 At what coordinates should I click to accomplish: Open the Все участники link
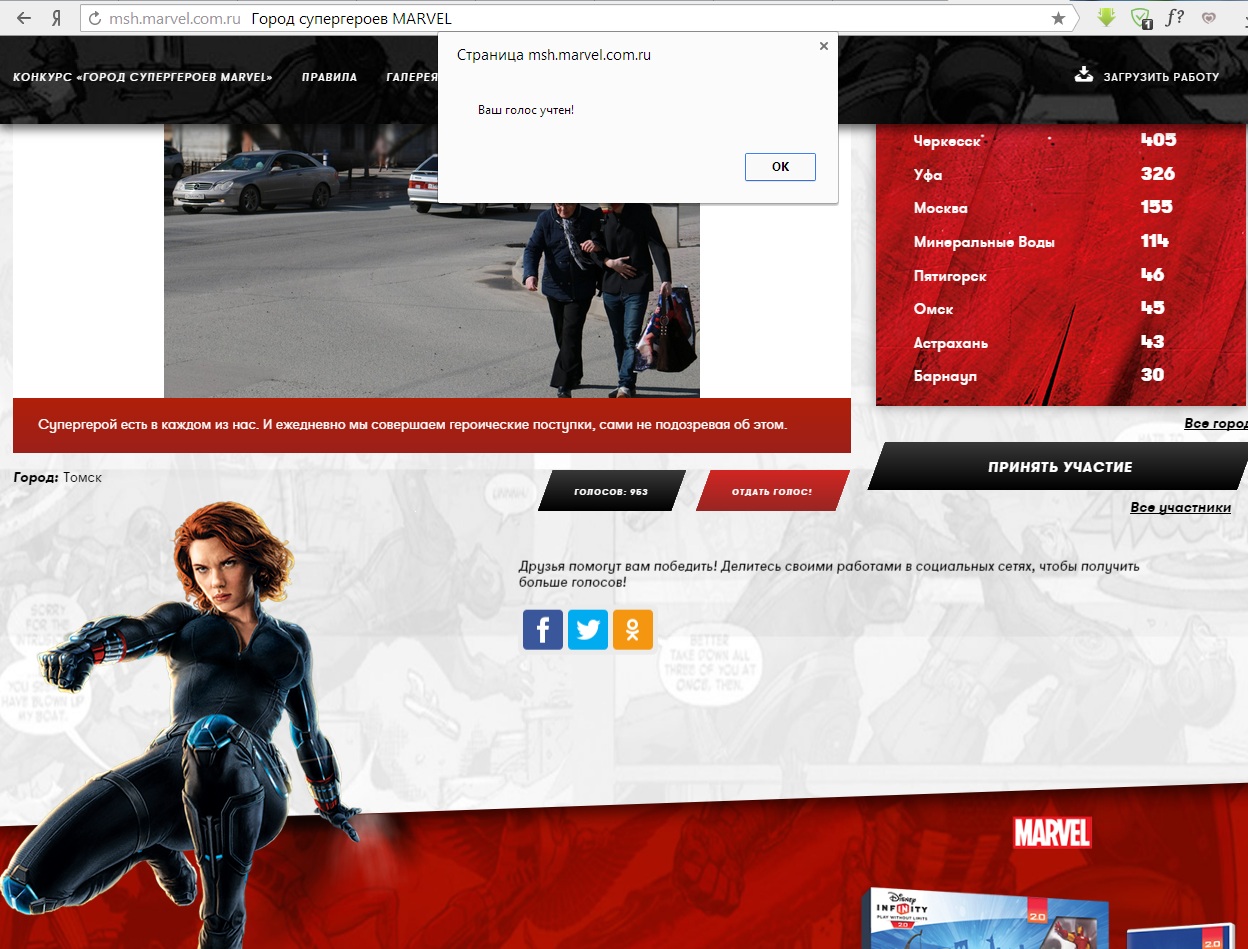pyautogui.click(x=1181, y=508)
